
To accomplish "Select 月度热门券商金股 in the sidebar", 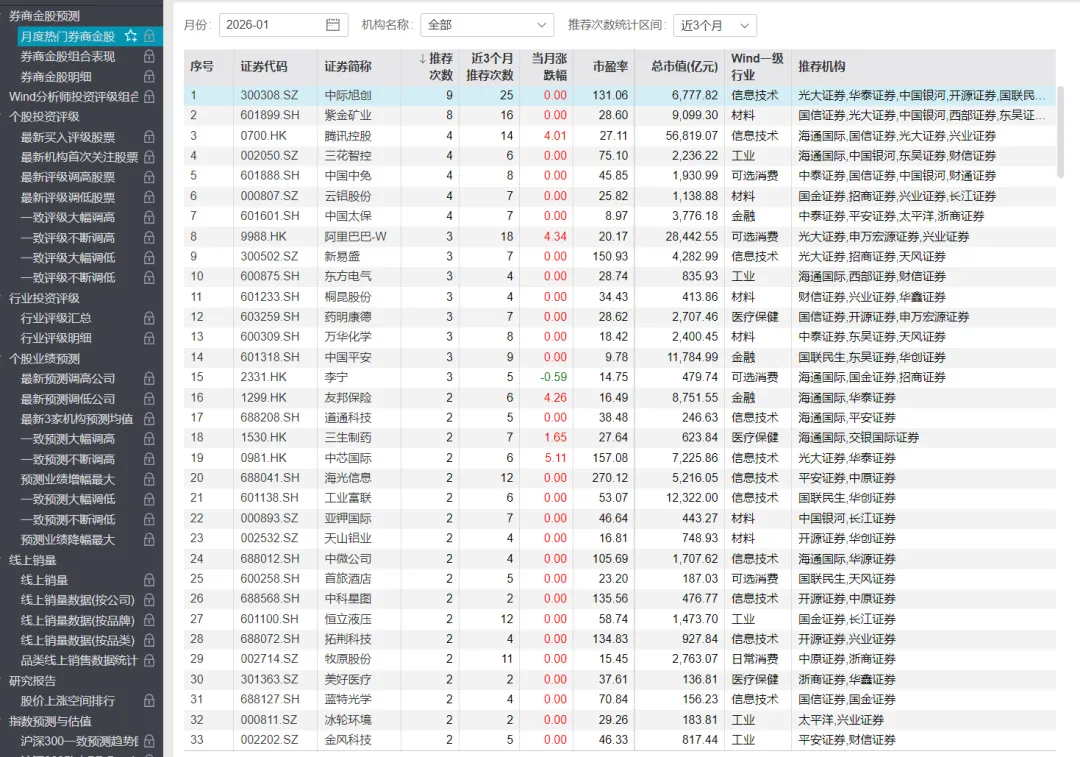I will pos(68,37).
